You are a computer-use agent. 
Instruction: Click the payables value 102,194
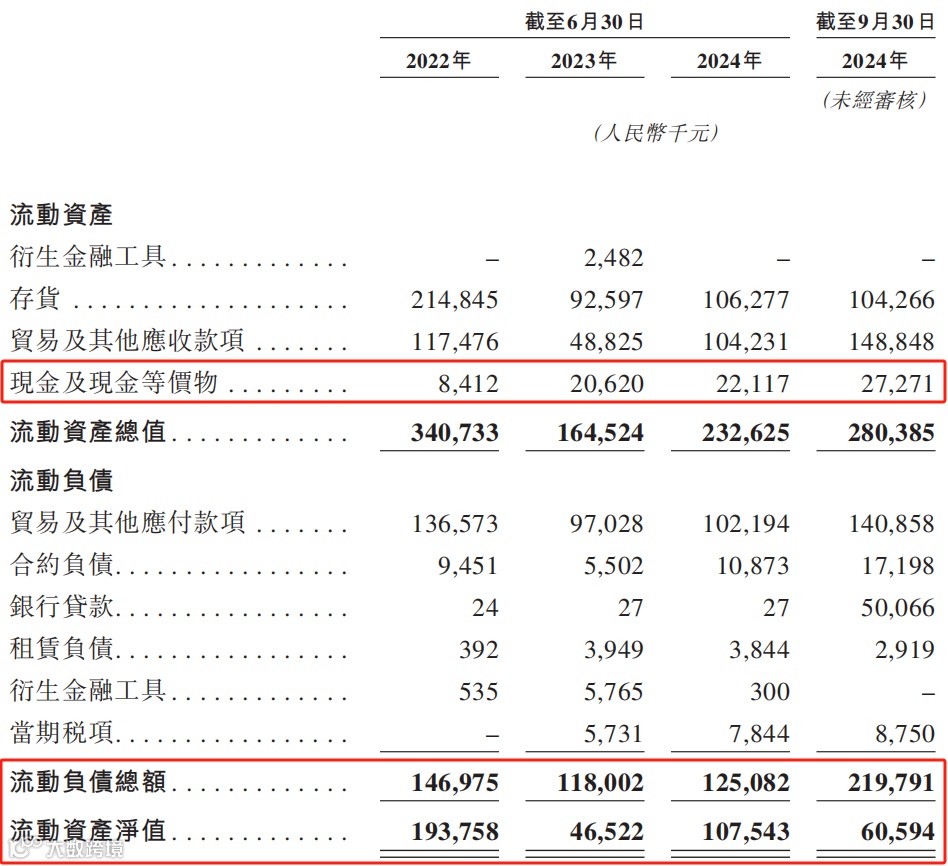745,524
